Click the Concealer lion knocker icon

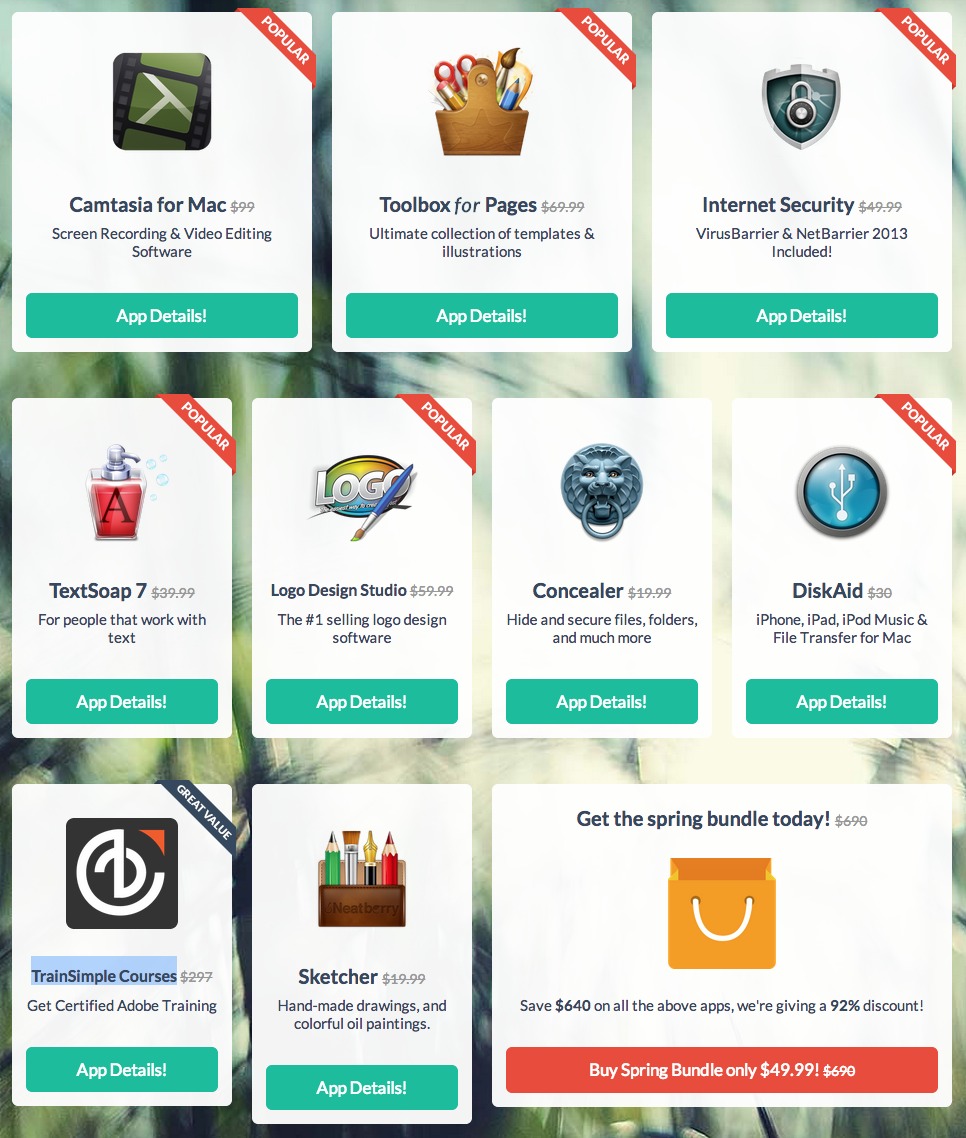click(x=602, y=491)
